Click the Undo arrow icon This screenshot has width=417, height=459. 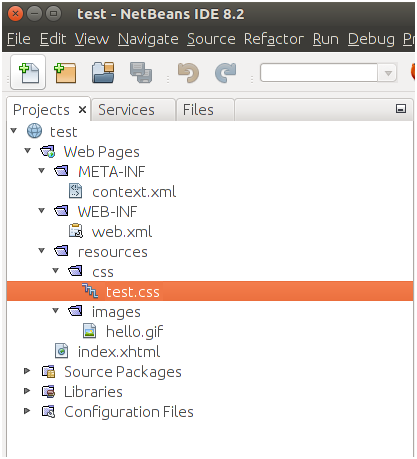188,73
